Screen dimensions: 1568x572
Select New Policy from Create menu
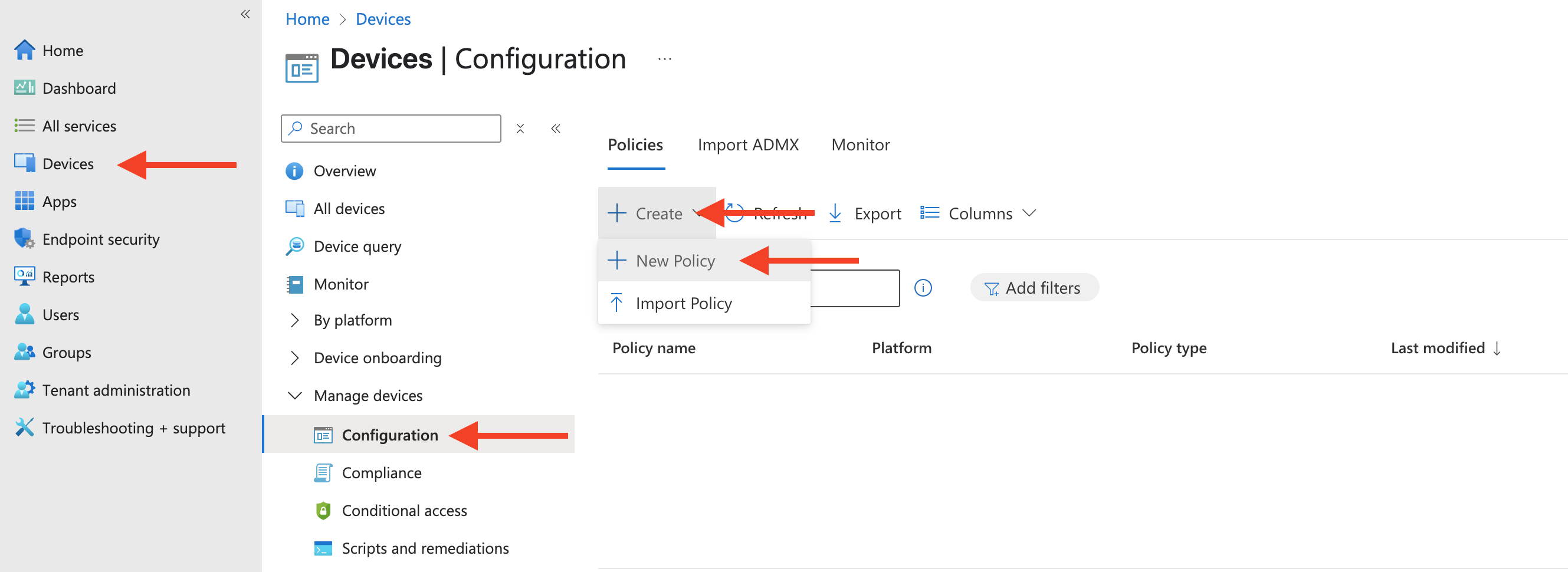click(675, 261)
